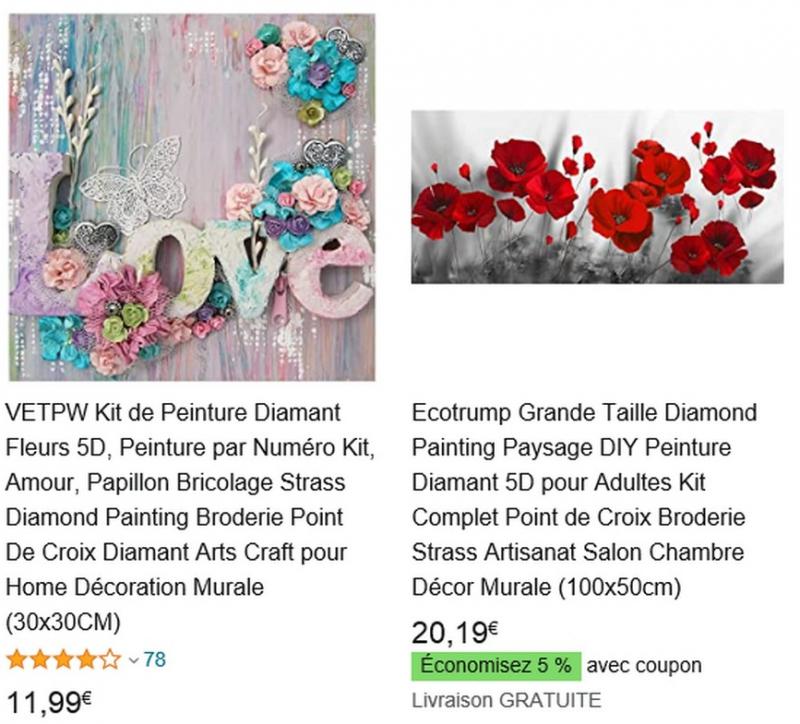Click the third gold rating star

tap(63, 660)
